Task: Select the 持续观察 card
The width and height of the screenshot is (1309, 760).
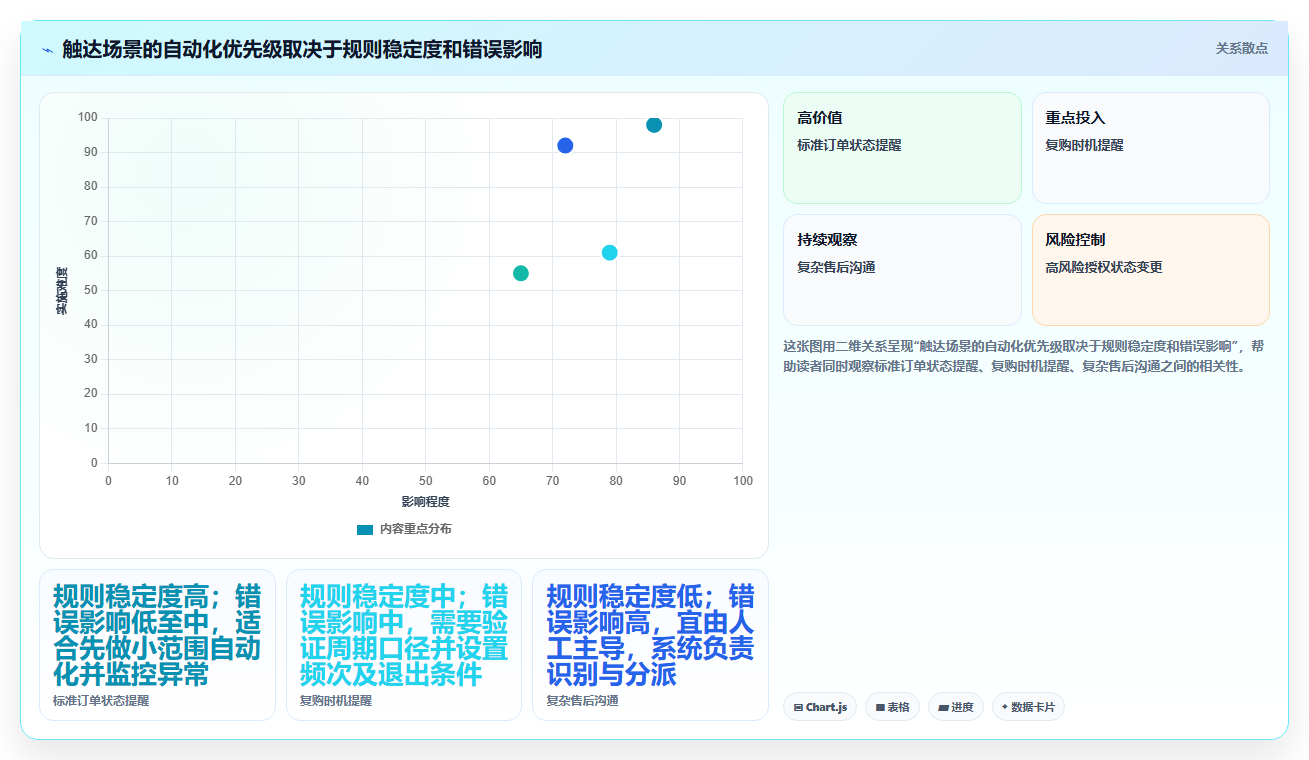Action: click(902, 270)
